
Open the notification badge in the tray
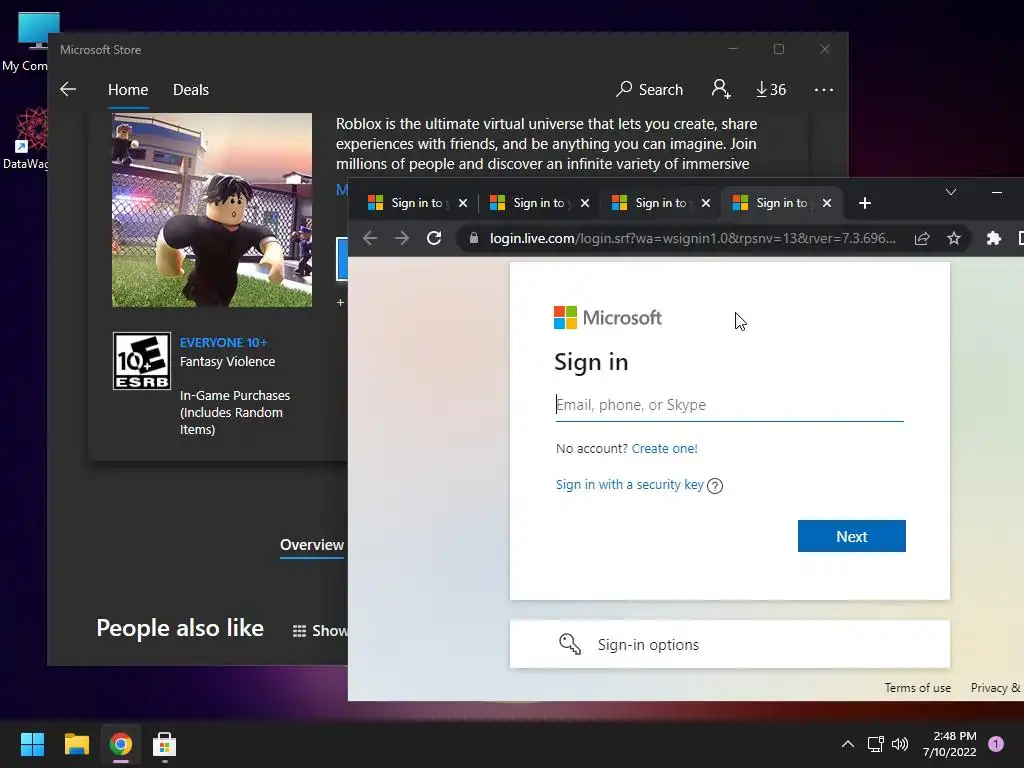click(x=996, y=744)
